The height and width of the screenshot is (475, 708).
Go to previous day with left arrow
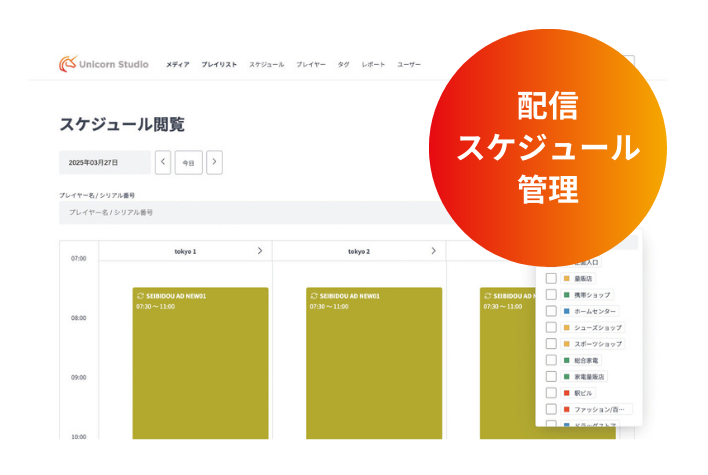(x=163, y=162)
